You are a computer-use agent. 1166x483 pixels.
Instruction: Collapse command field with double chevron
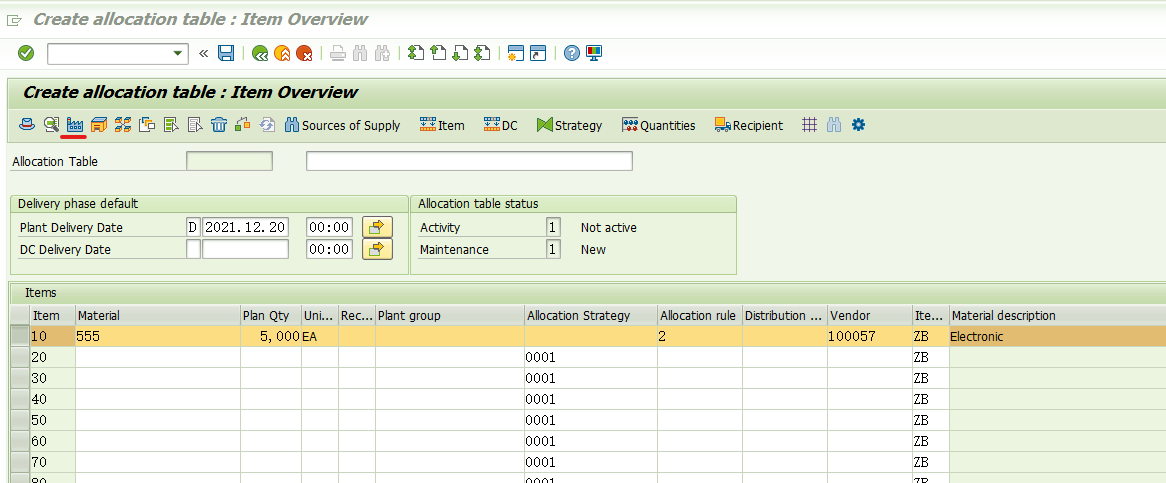tap(204, 53)
